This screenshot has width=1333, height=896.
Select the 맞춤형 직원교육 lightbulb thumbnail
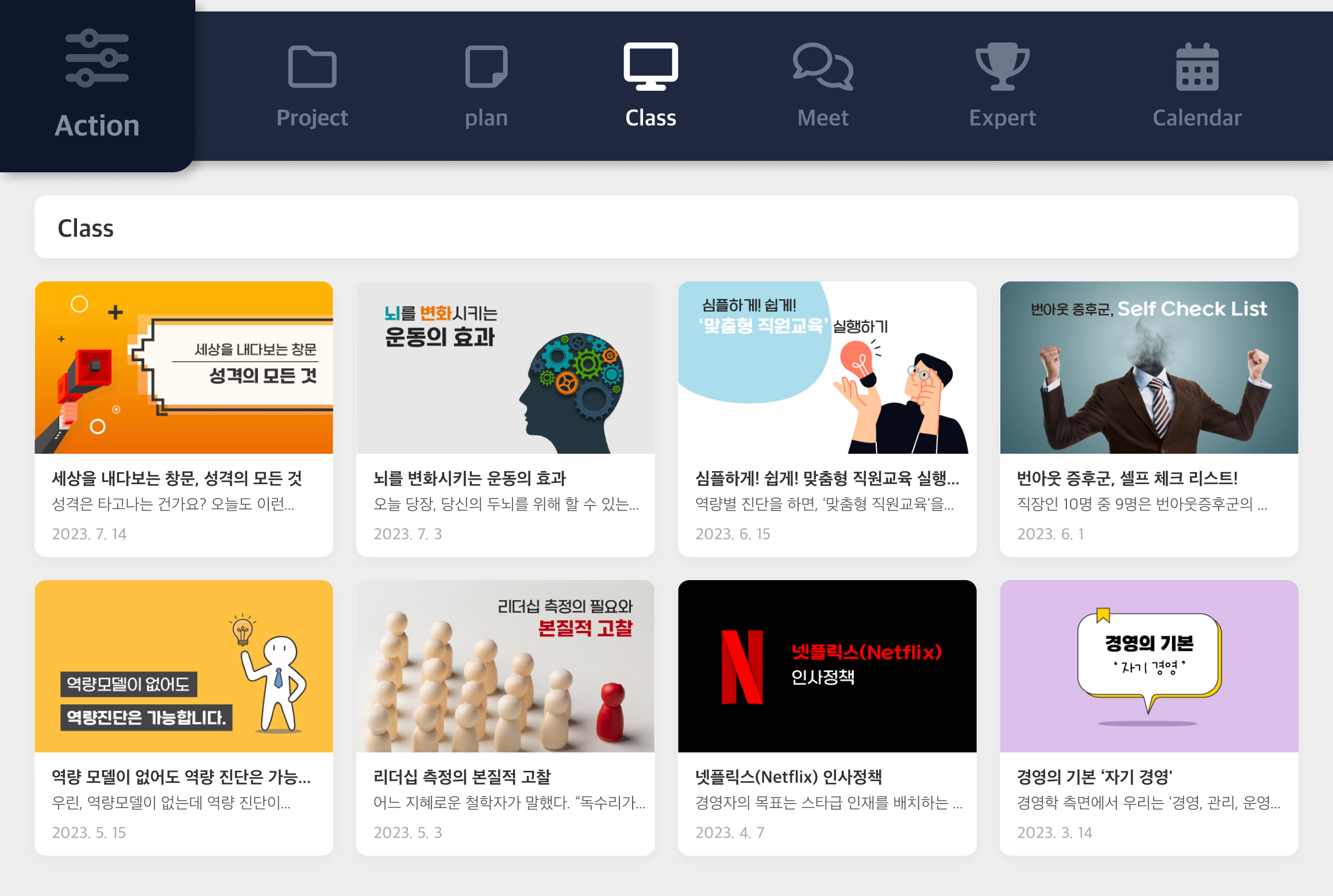tap(827, 368)
